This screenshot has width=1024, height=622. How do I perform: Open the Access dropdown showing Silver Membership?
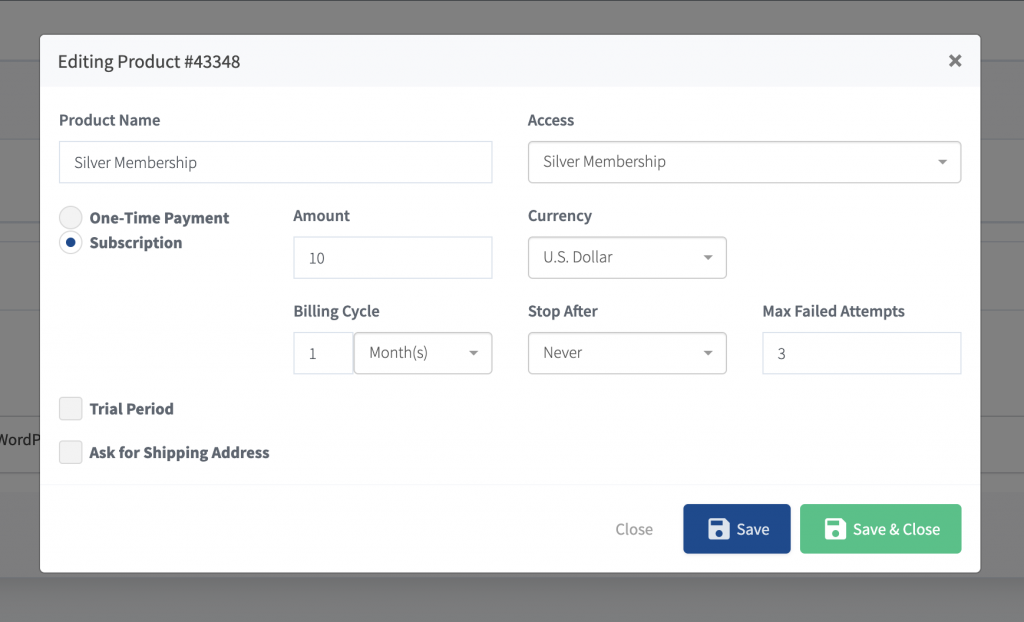(x=744, y=162)
